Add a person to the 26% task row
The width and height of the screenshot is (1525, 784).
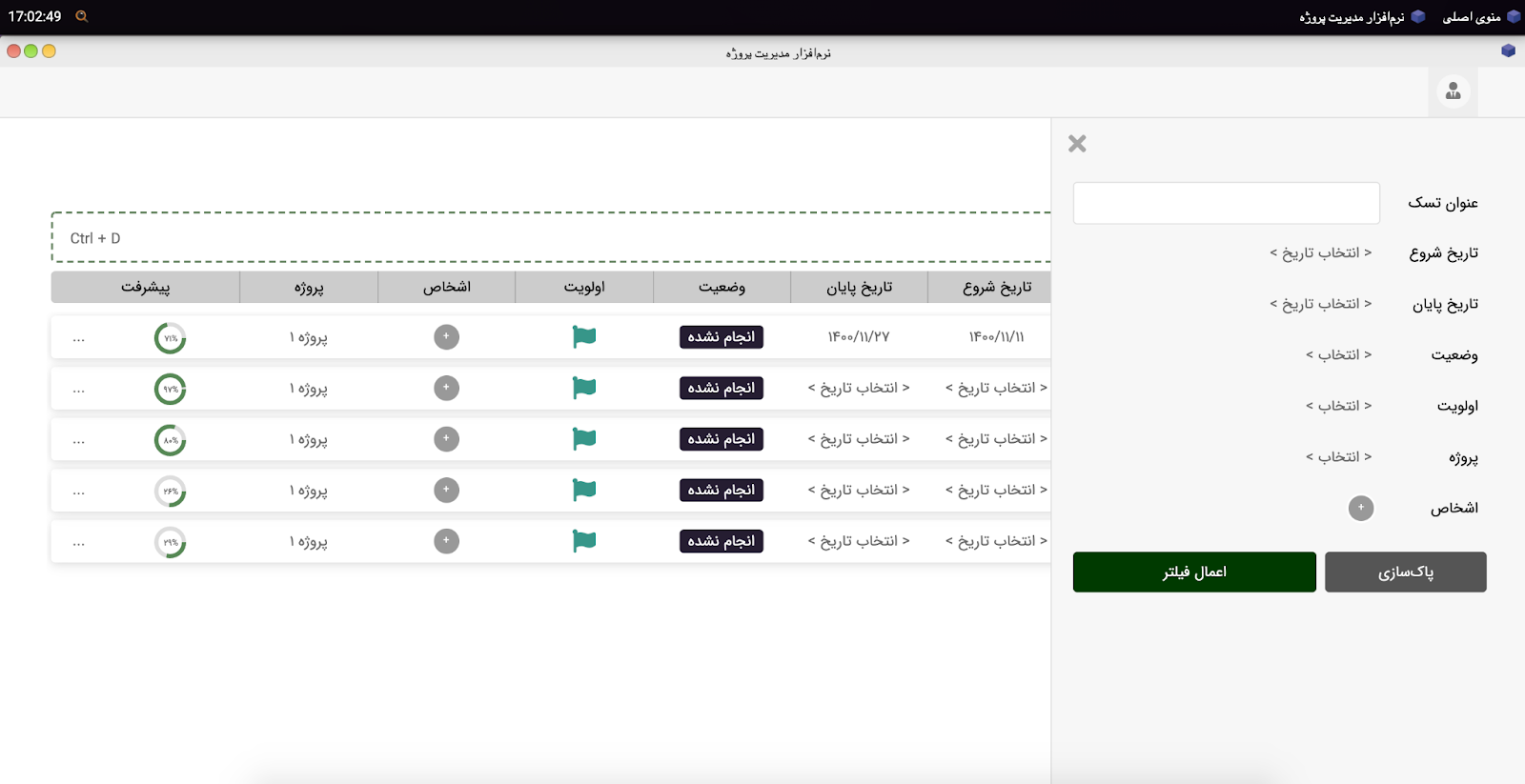(446, 490)
